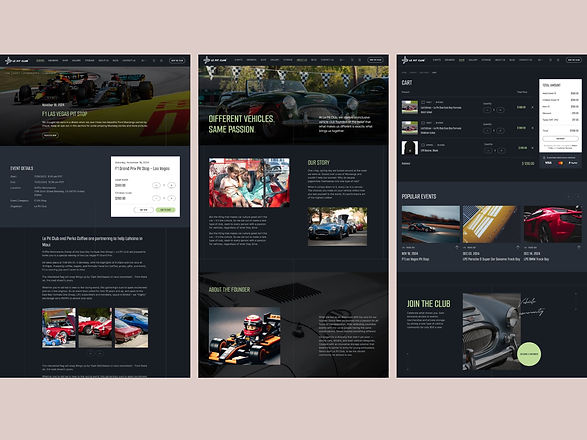Click the white Buy Now button in ticket box
Image resolution: width=587 pixels, height=440 pixels.
tap(143, 210)
